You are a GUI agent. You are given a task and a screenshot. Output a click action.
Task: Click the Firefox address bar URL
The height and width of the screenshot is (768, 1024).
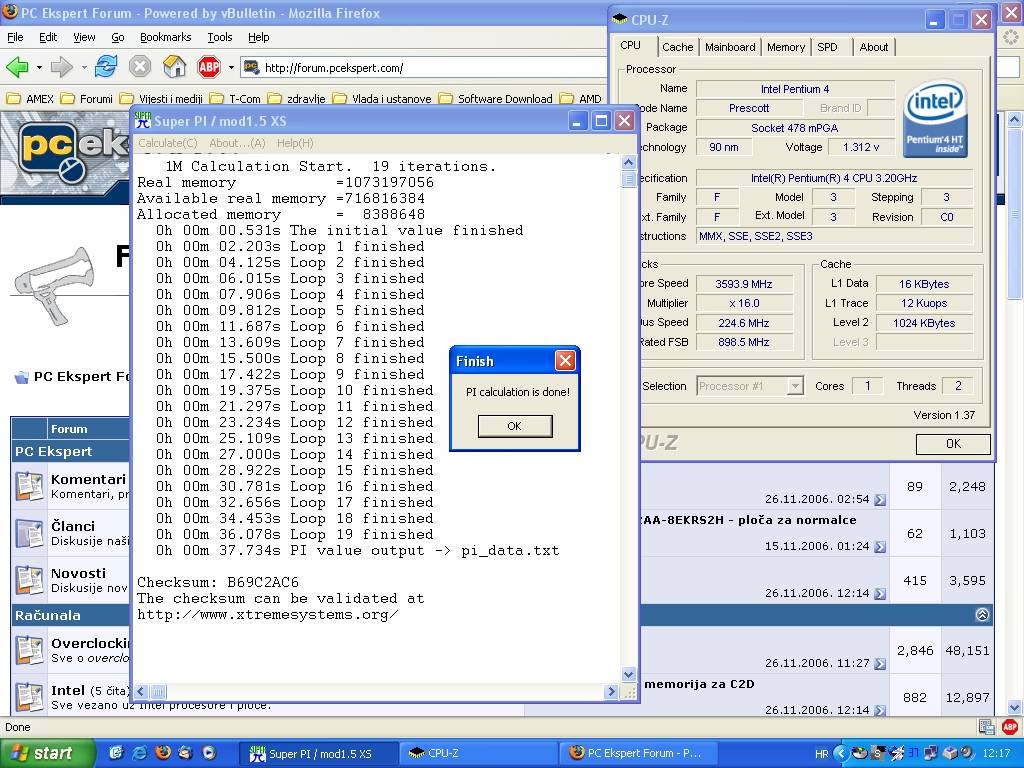tap(334, 67)
